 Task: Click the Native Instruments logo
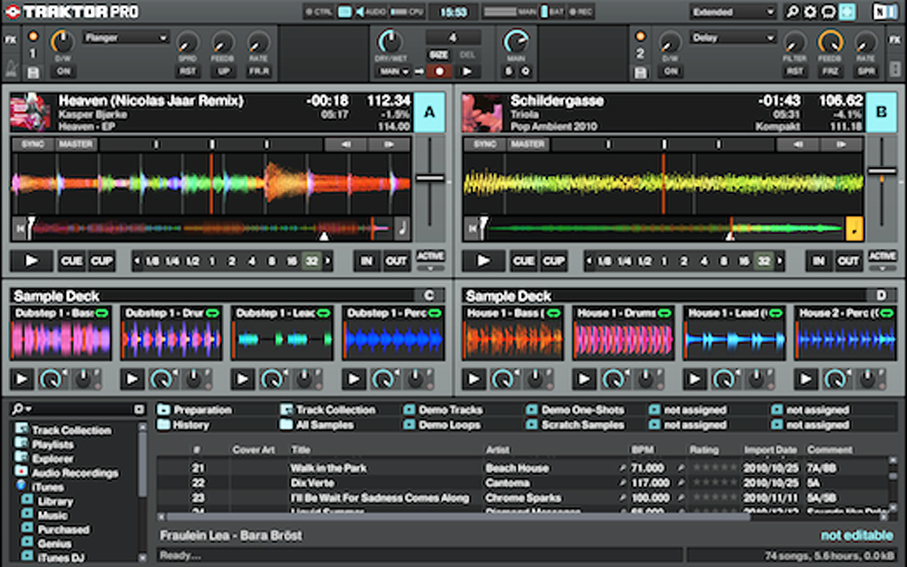[x=885, y=12]
